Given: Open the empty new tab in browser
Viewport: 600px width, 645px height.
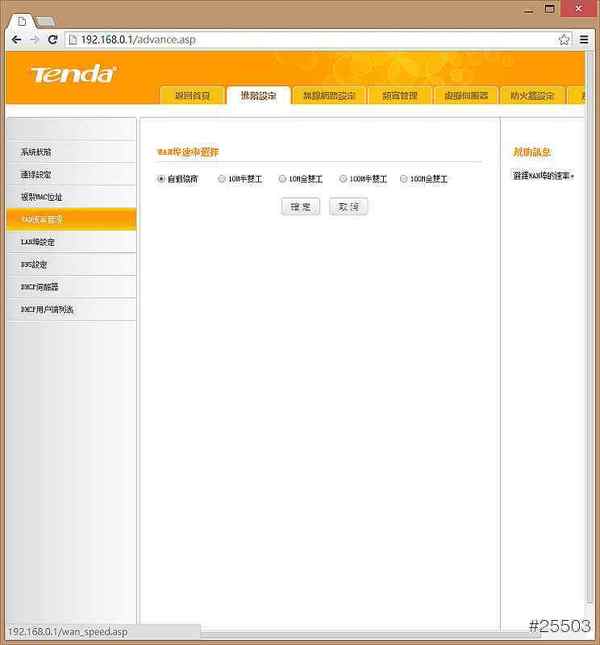Looking at the screenshot, I should (x=45, y=21).
